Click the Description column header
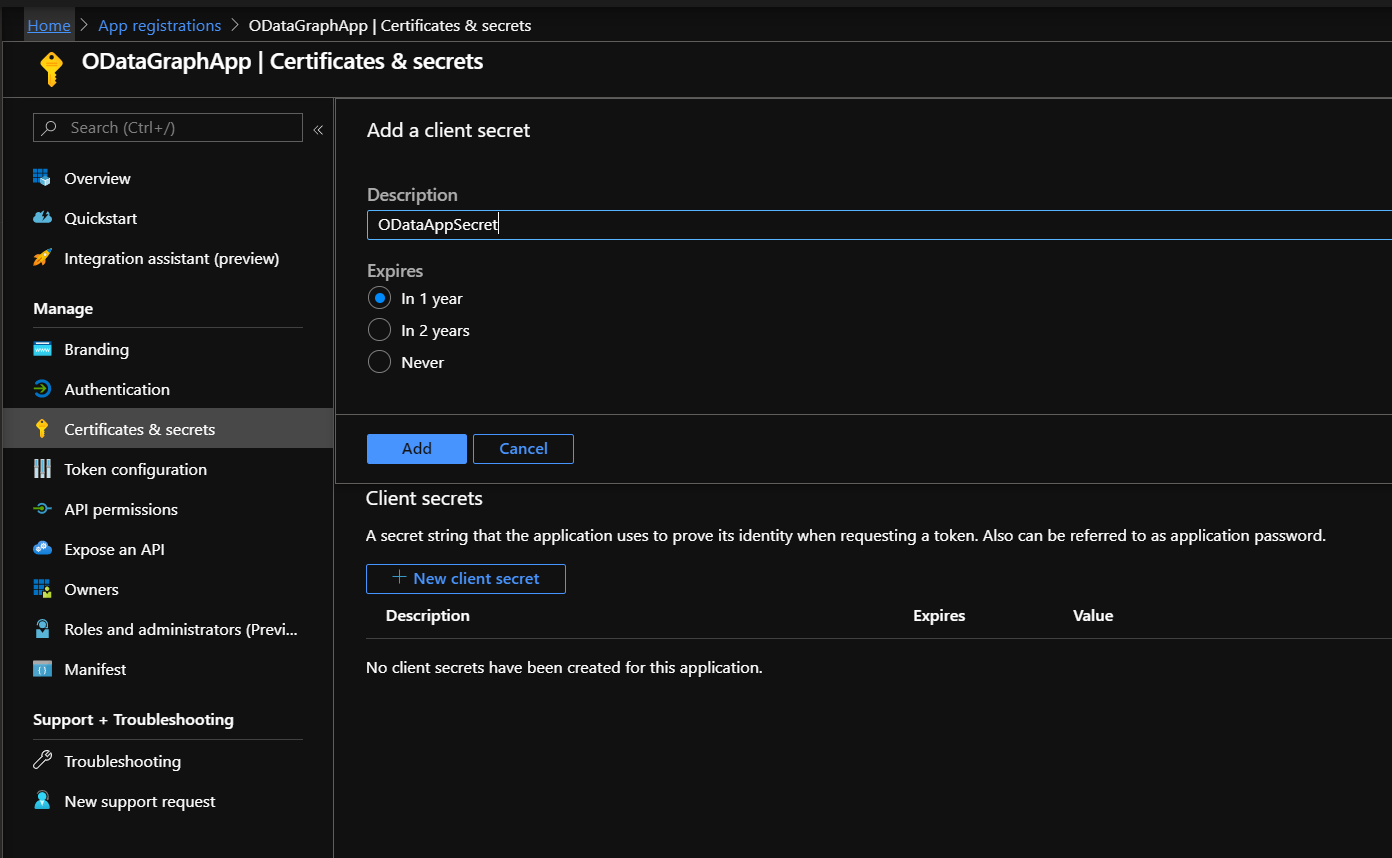1392x858 pixels. click(x=428, y=616)
